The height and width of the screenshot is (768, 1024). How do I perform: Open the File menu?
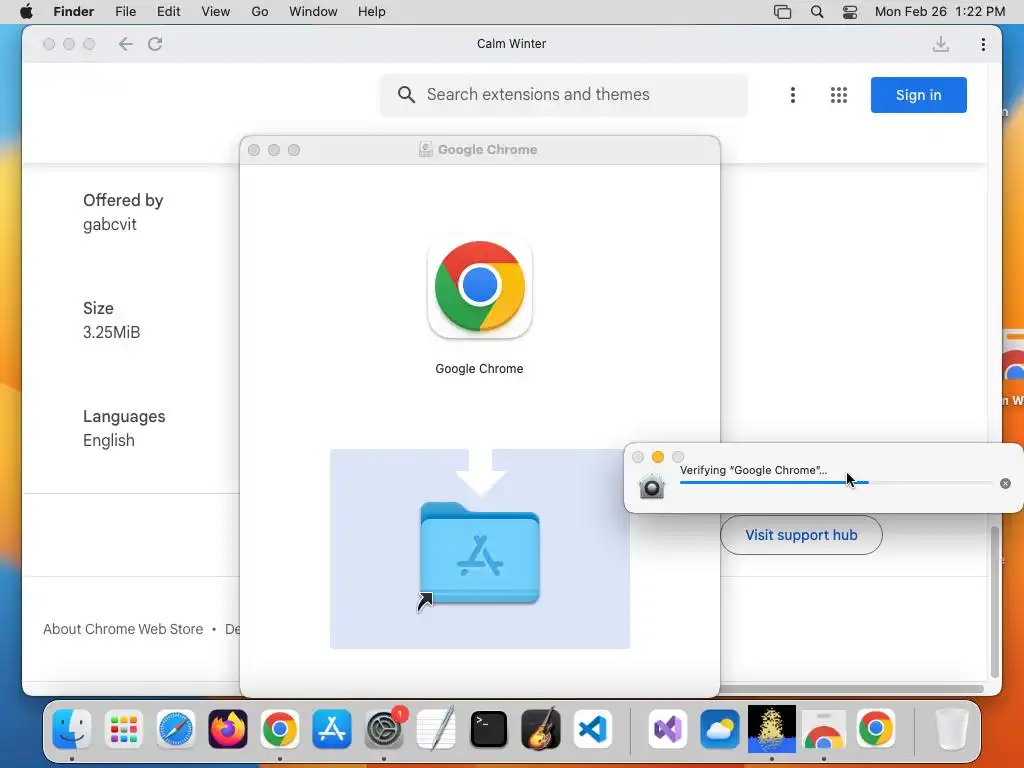click(x=125, y=12)
